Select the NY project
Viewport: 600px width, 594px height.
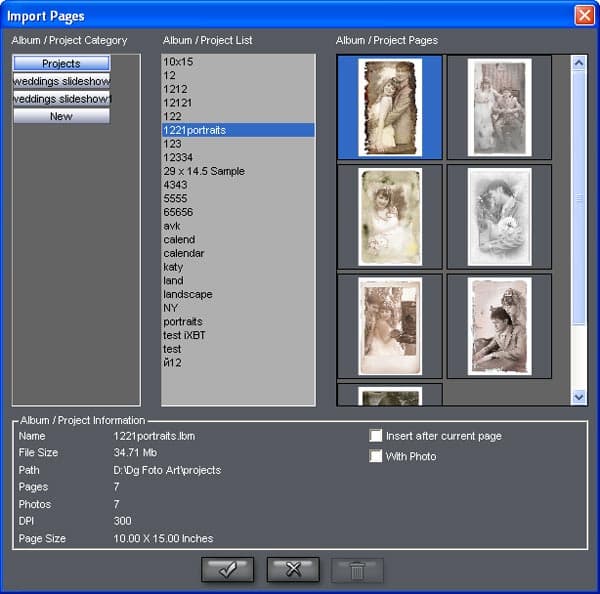pyautogui.click(x=238, y=308)
